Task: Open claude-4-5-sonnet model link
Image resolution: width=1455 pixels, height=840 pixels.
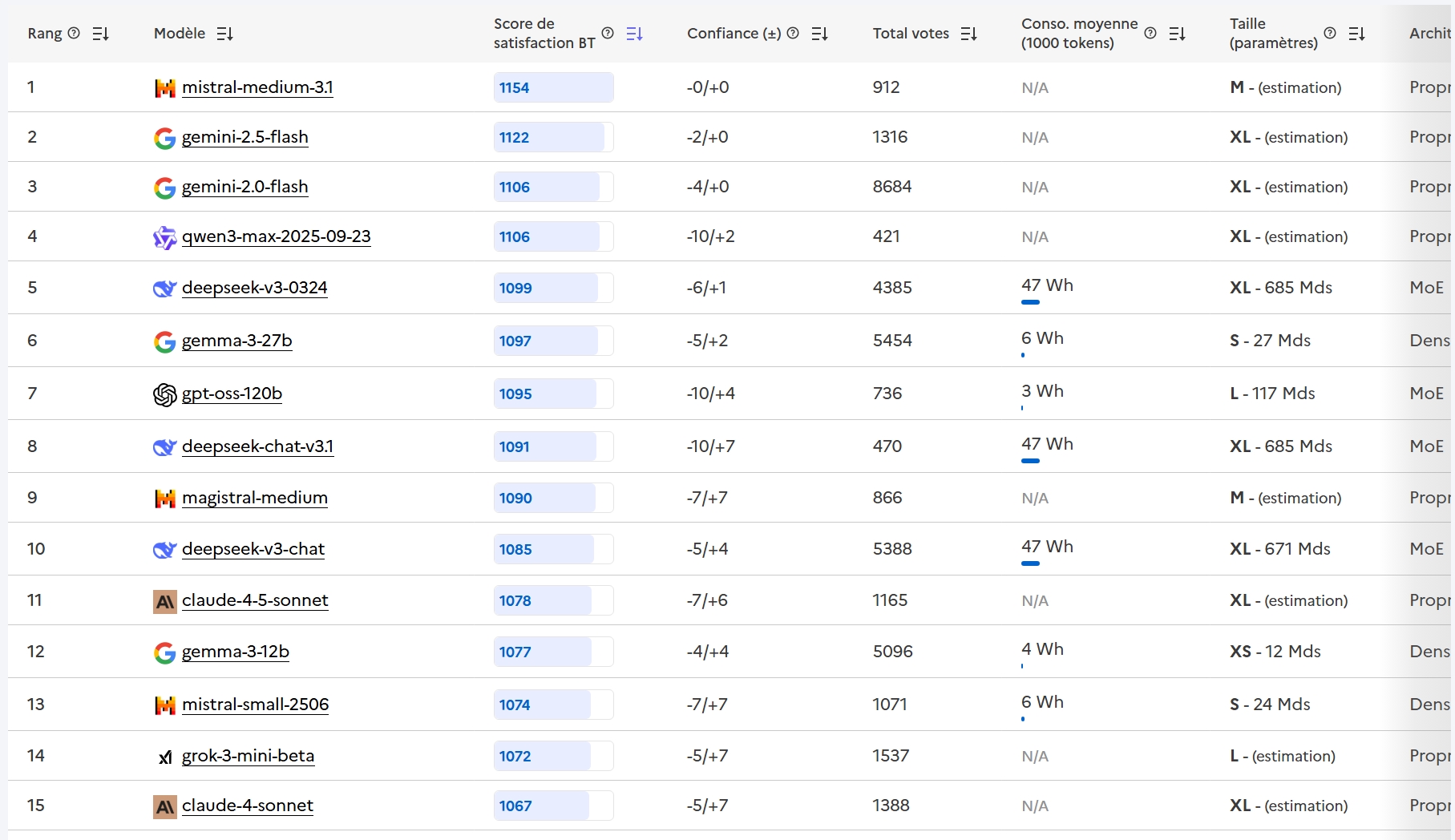Action: coord(255,600)
